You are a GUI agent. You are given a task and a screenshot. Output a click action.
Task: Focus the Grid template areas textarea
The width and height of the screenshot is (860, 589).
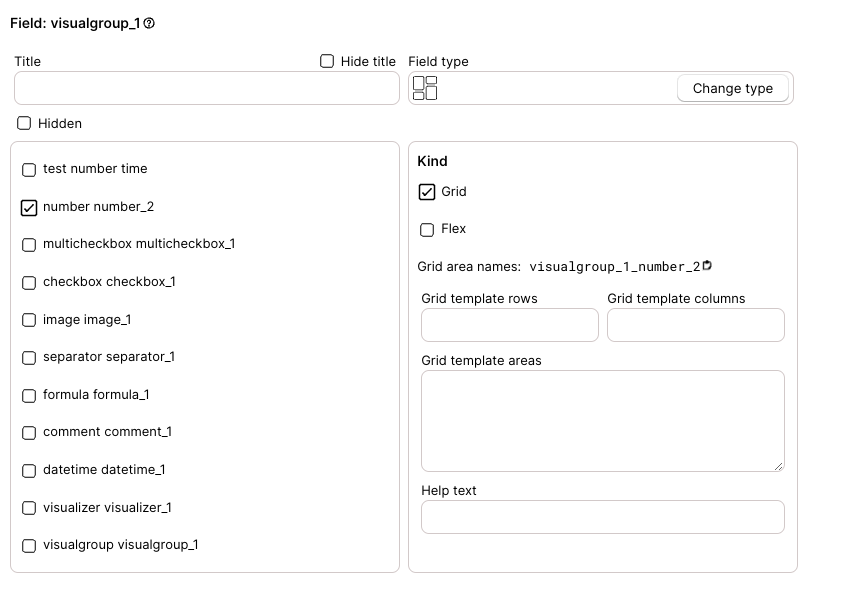[603, 421]
